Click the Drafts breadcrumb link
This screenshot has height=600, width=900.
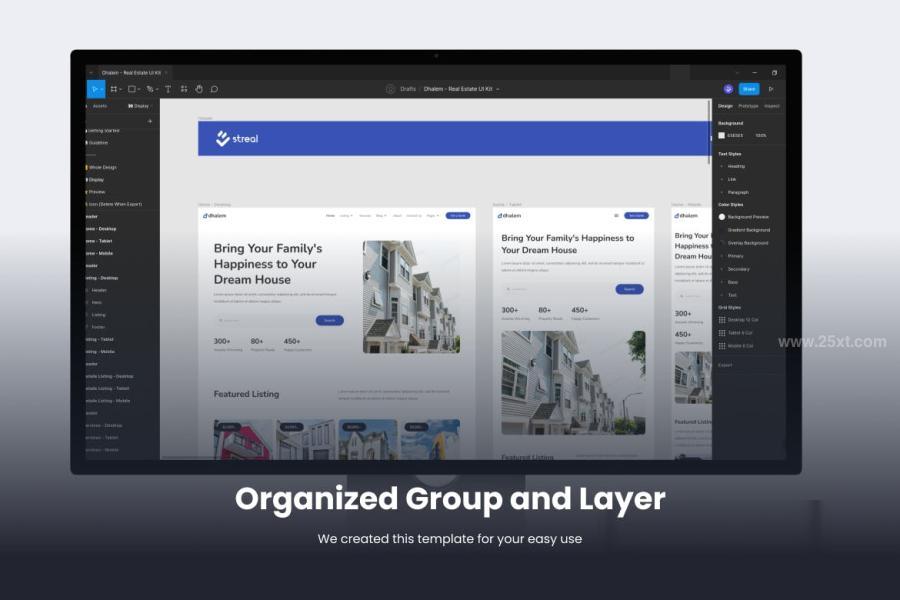click(408, 89)
